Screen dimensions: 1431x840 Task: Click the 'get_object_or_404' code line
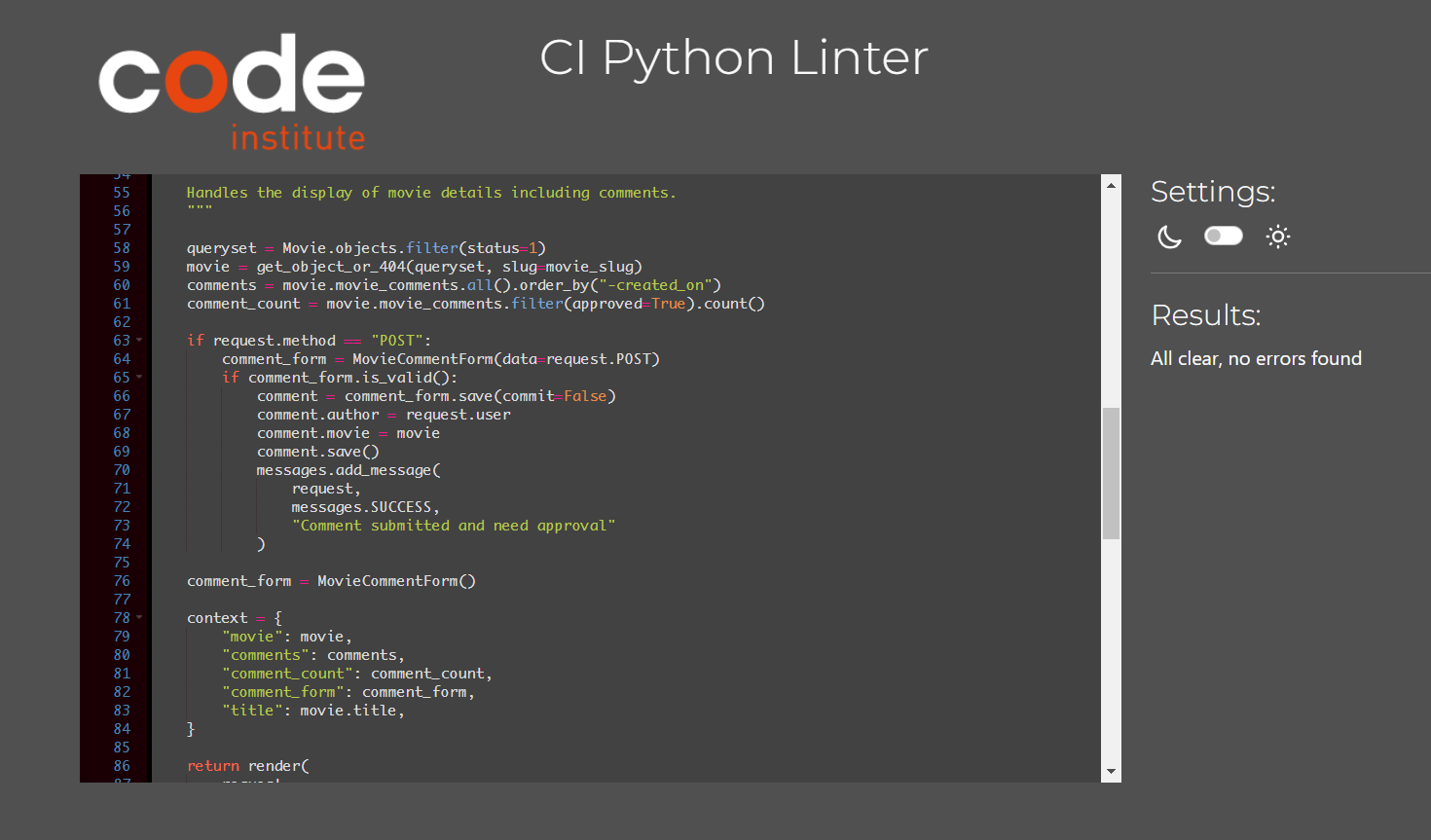(414, 267)
